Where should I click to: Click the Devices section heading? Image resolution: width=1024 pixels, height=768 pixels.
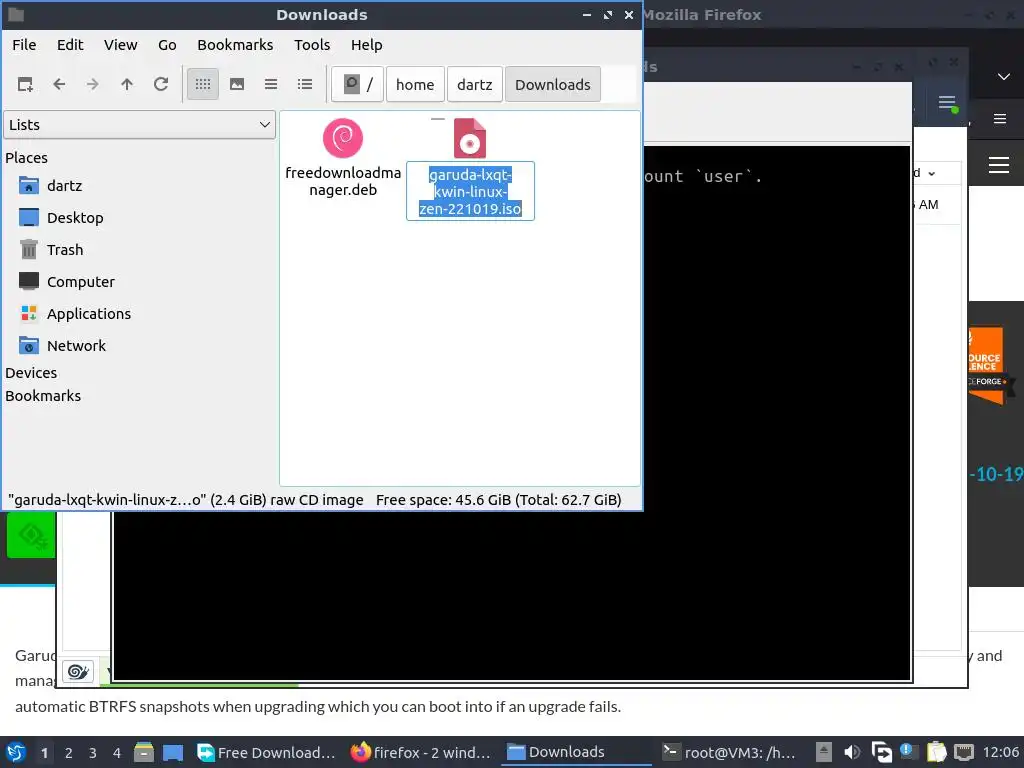coord(31,373)
